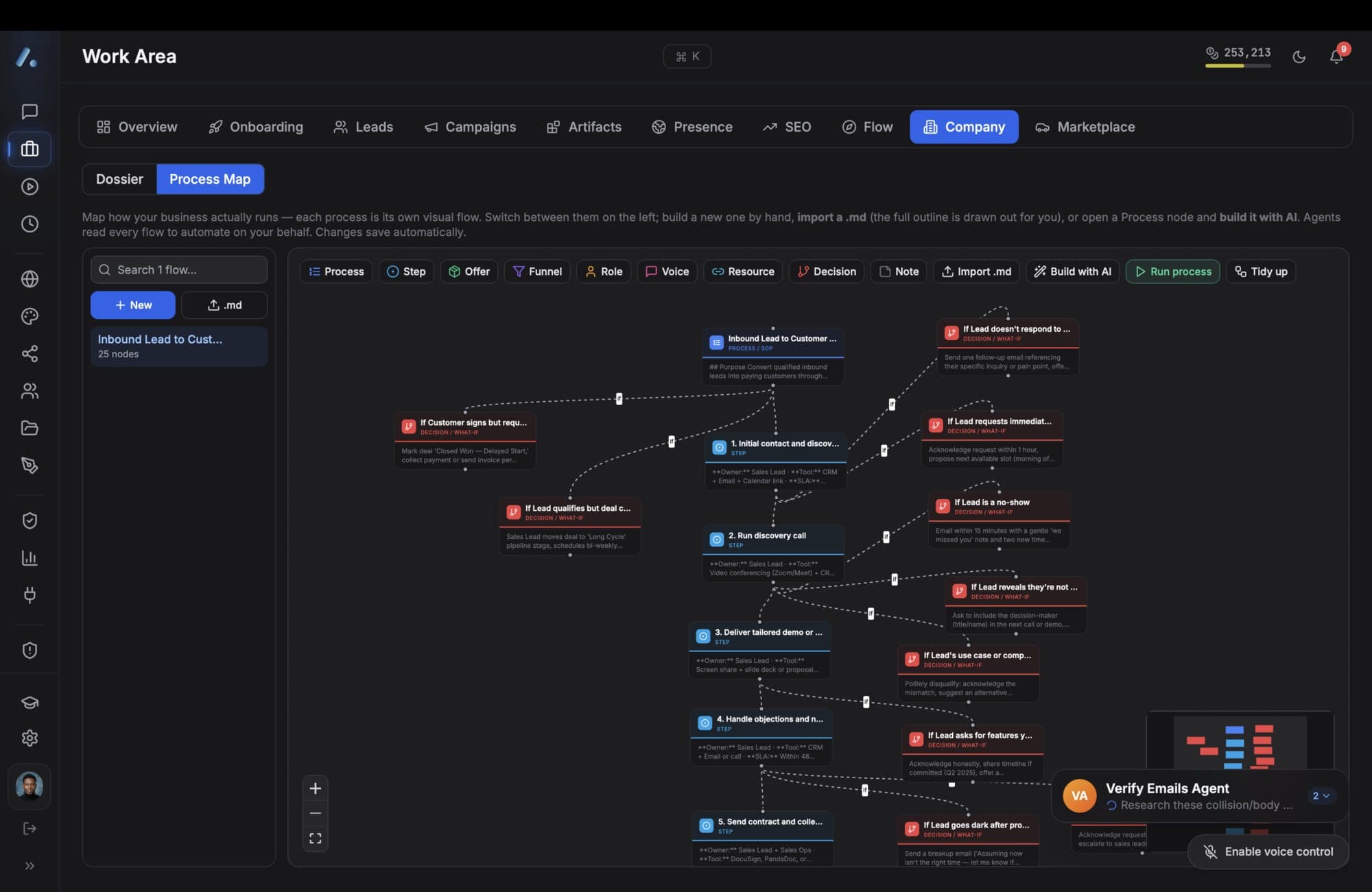The height and width of the screenshot is (892, 1372).
Task: Open the clock history sidebar icon
Action: coord(29,224)
